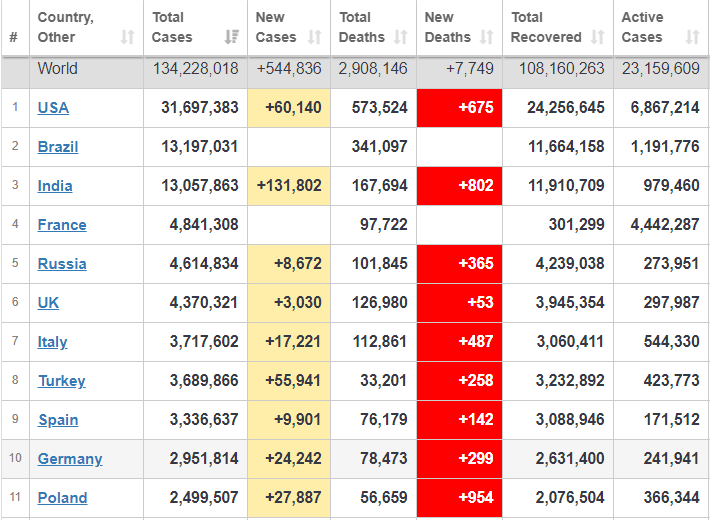Click Poland's red +954 new deaths cell

pos(460,498)
